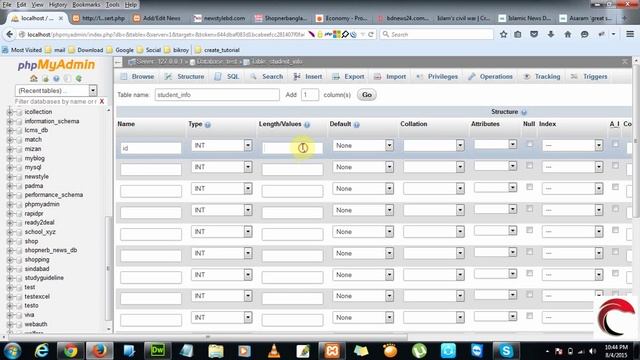The height and width of the screenshot is (360, 640).
Task: Click the log out icon under phpMyAdmin logo
Action: 45,78
